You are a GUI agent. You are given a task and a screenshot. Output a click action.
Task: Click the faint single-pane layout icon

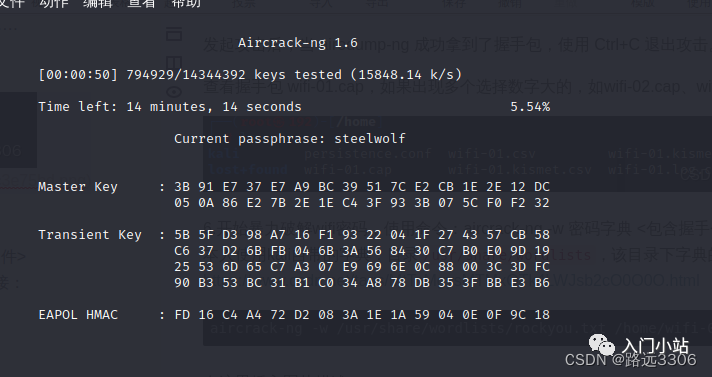(x=174, y=34)
